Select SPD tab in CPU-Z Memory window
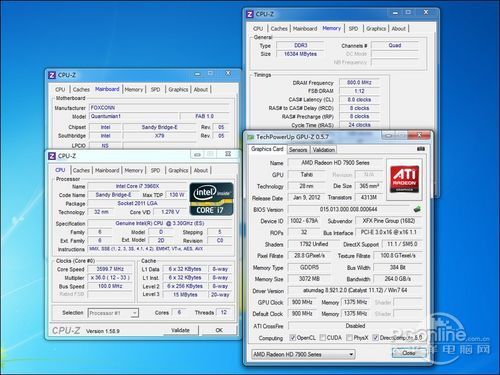Image resolution: width=500 pixels, height=375 pixels. (353, 29)
